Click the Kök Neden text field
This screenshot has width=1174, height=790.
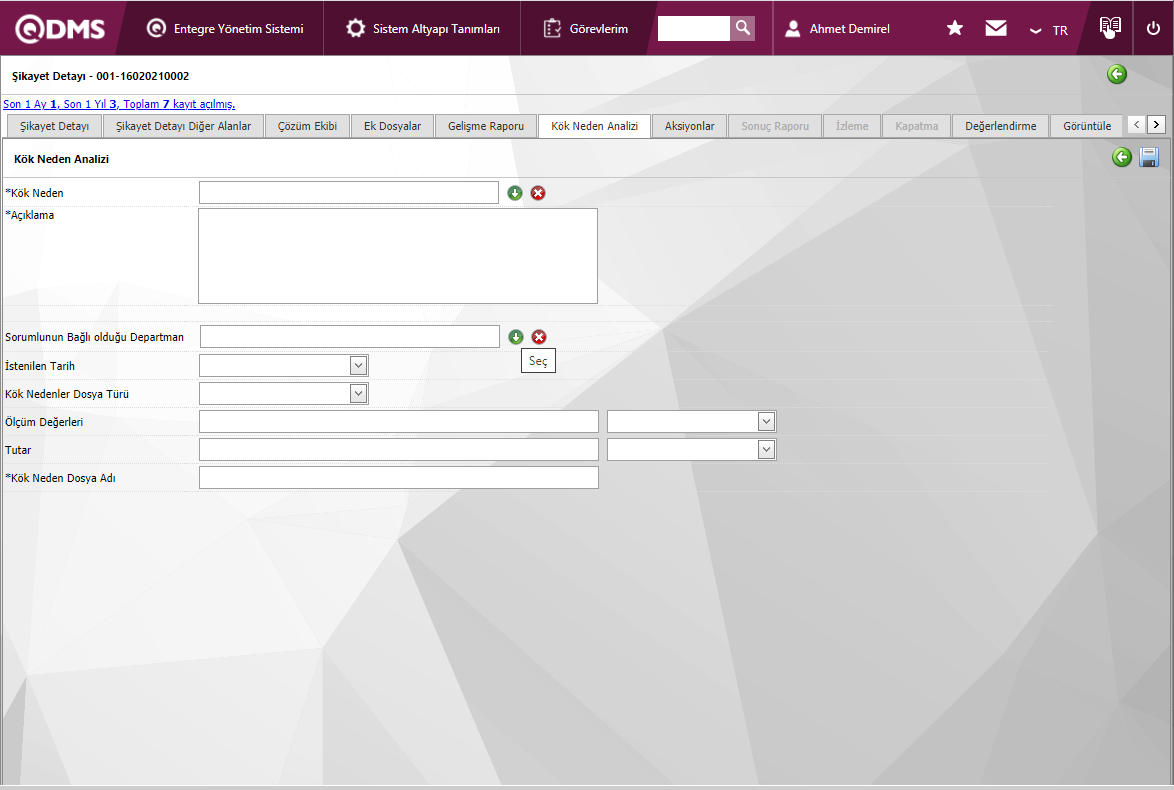click(349, 192)
